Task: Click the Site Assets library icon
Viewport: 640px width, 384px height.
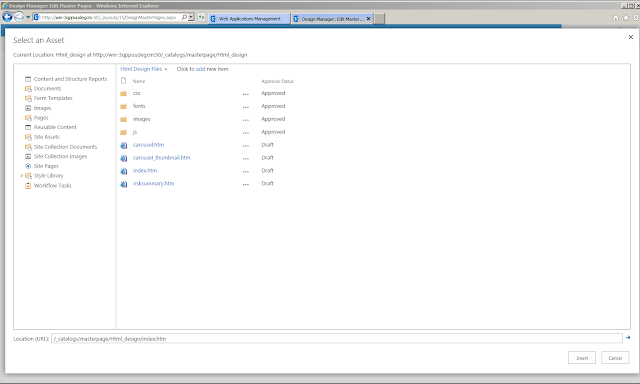Action: (x=28, y=137)
